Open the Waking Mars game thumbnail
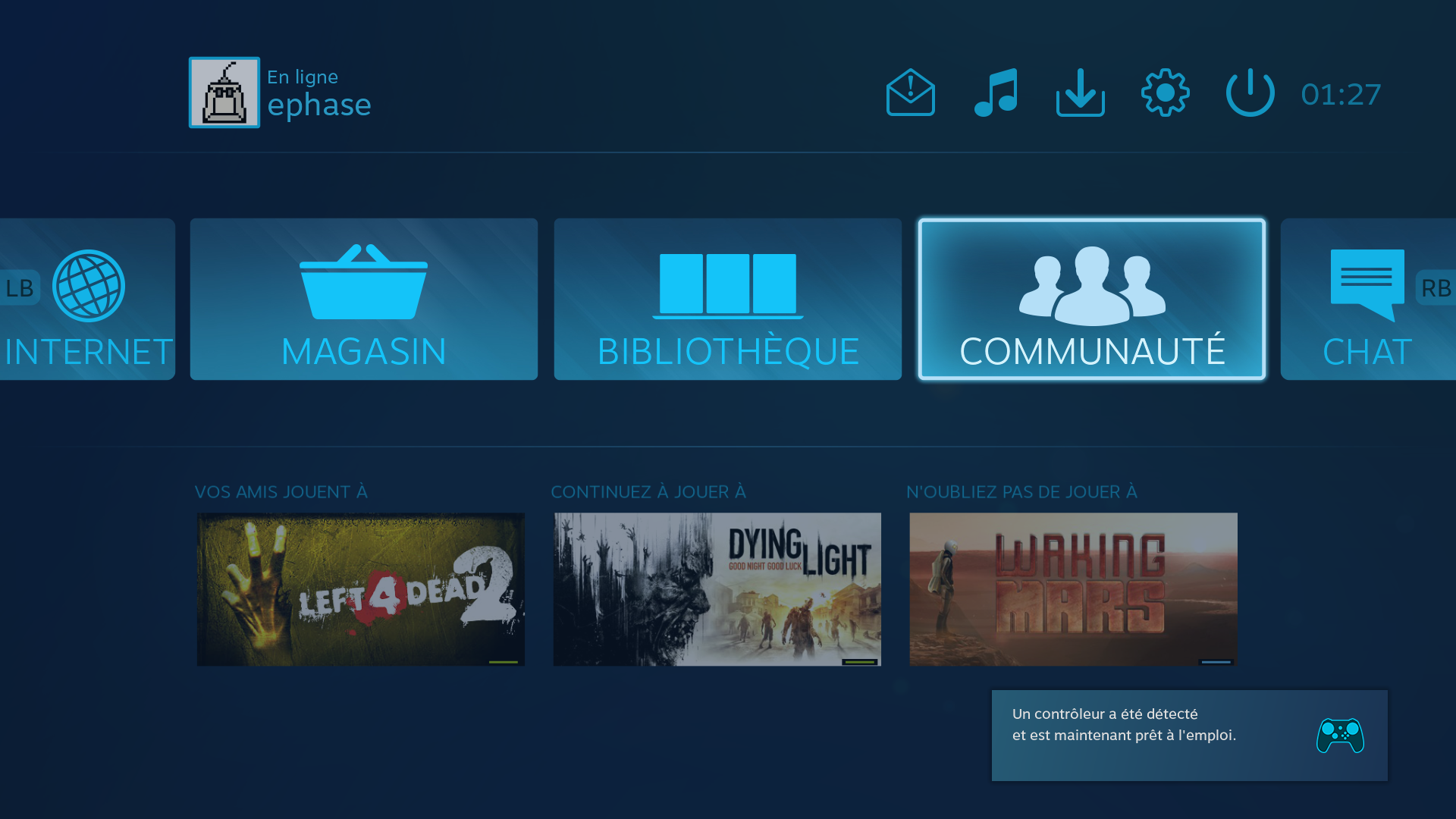The height and width of the screenshot is (819, 1456). [1073, 589]
